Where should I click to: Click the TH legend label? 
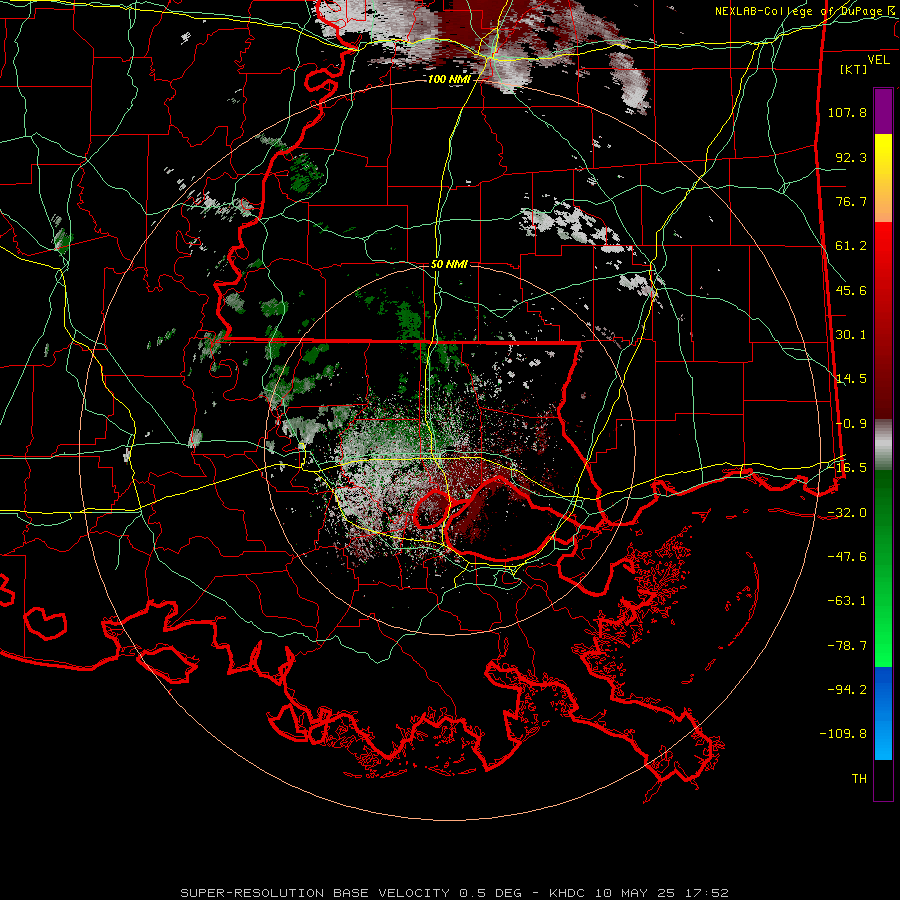[859, 779]
